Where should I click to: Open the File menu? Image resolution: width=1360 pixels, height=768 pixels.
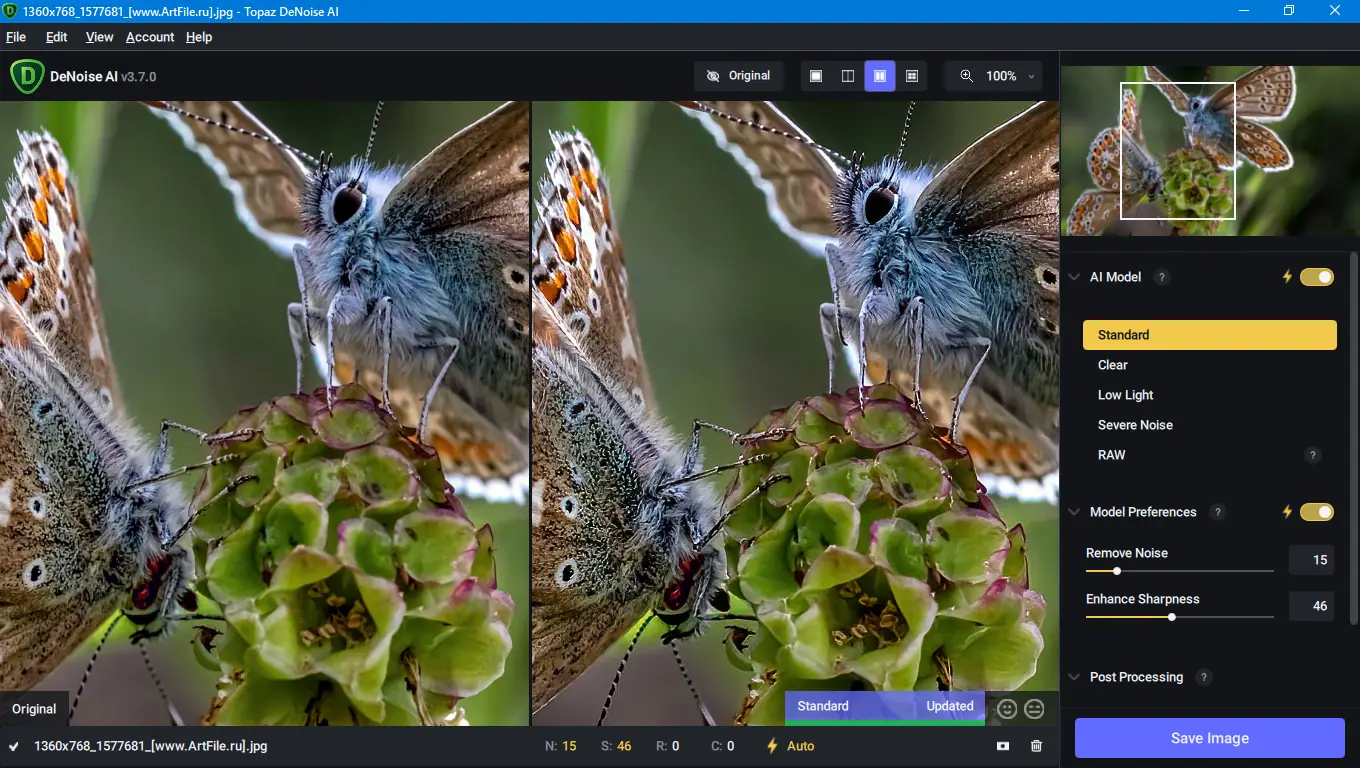coord(16,37)
